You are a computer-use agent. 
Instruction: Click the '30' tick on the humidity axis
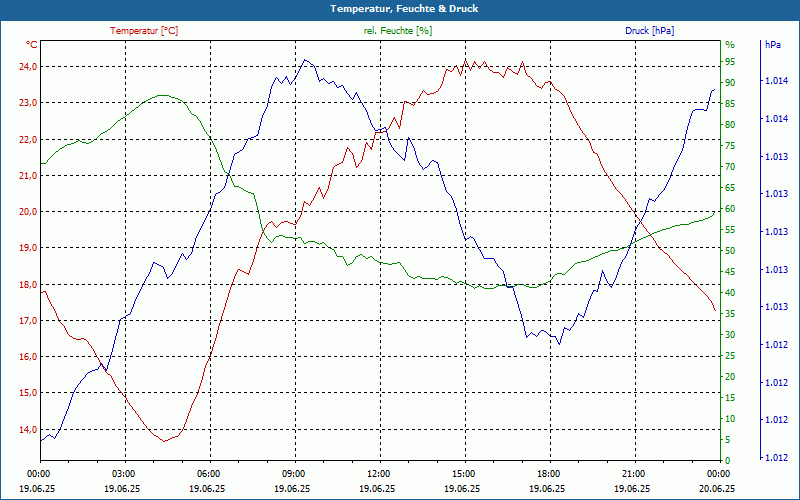pyautogui.click(x=730, y=335)
